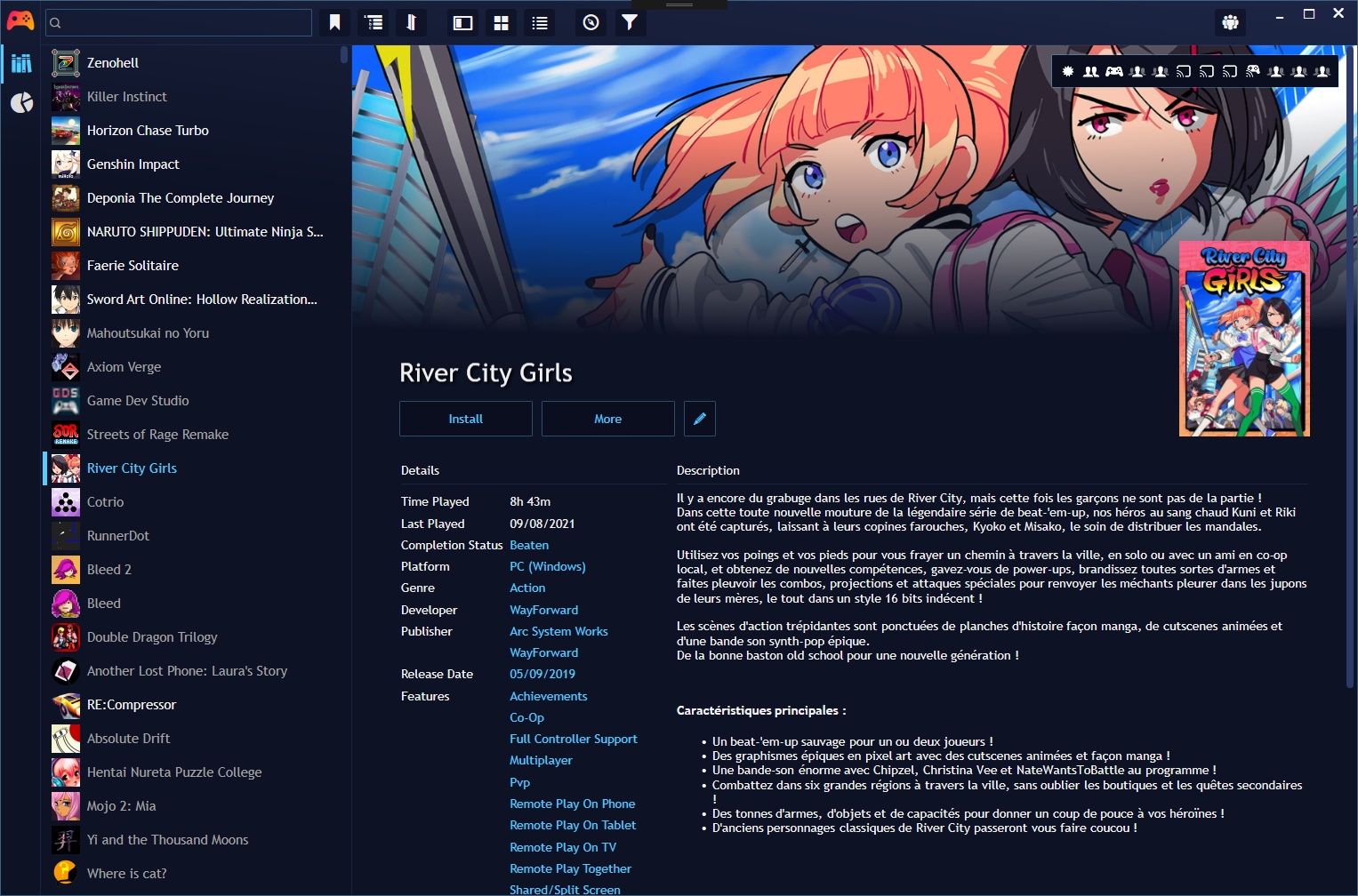Click the 05/09/2019 release date link

(x=542, y=674)
